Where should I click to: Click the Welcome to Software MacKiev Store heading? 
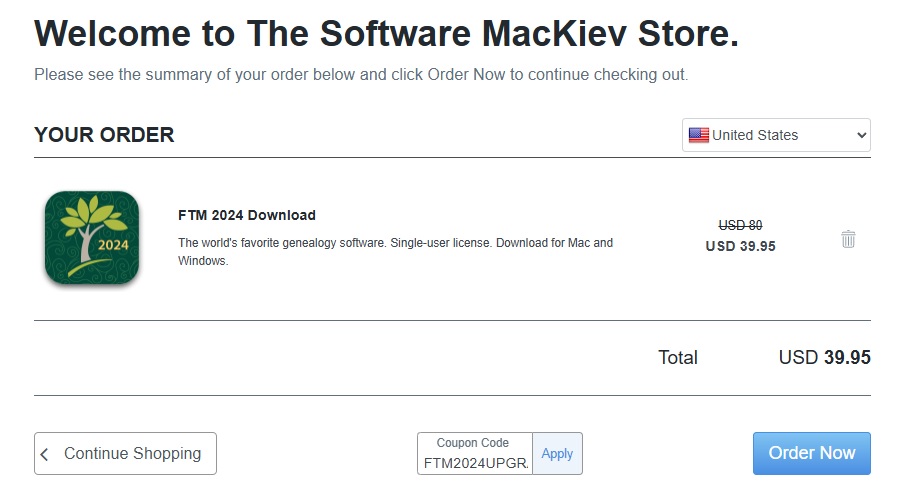(386, 34)
